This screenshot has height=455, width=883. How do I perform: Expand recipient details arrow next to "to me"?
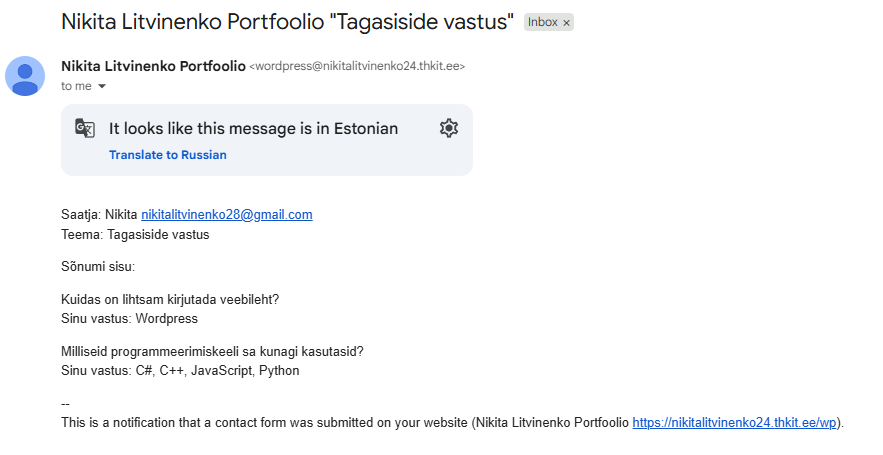[x=102, y=87]
